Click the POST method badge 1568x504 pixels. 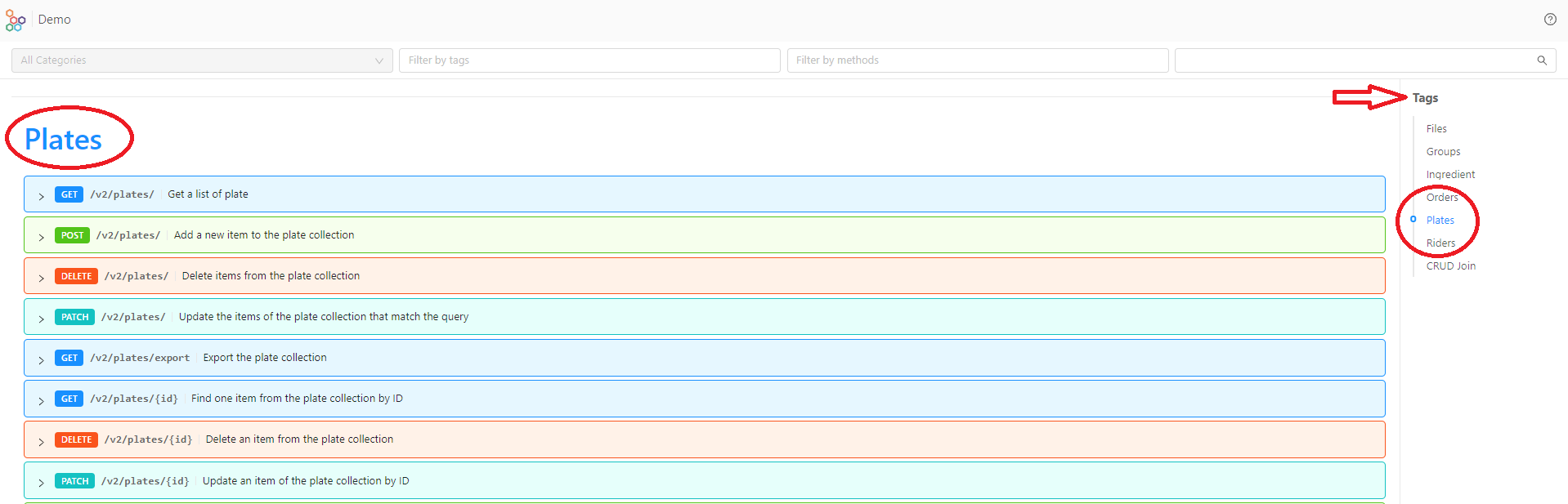(72, 235)
